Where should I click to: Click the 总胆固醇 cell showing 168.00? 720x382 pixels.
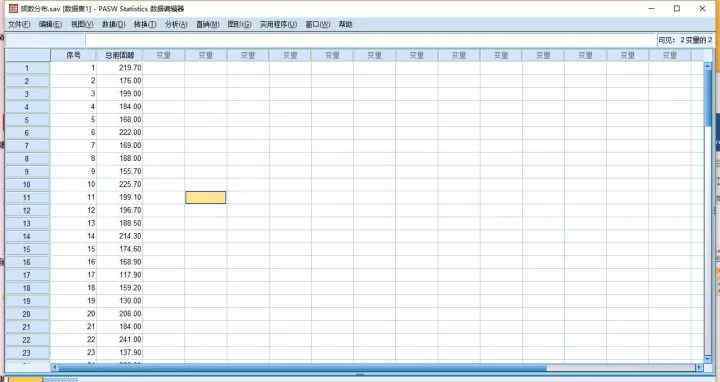coord(120,119)
